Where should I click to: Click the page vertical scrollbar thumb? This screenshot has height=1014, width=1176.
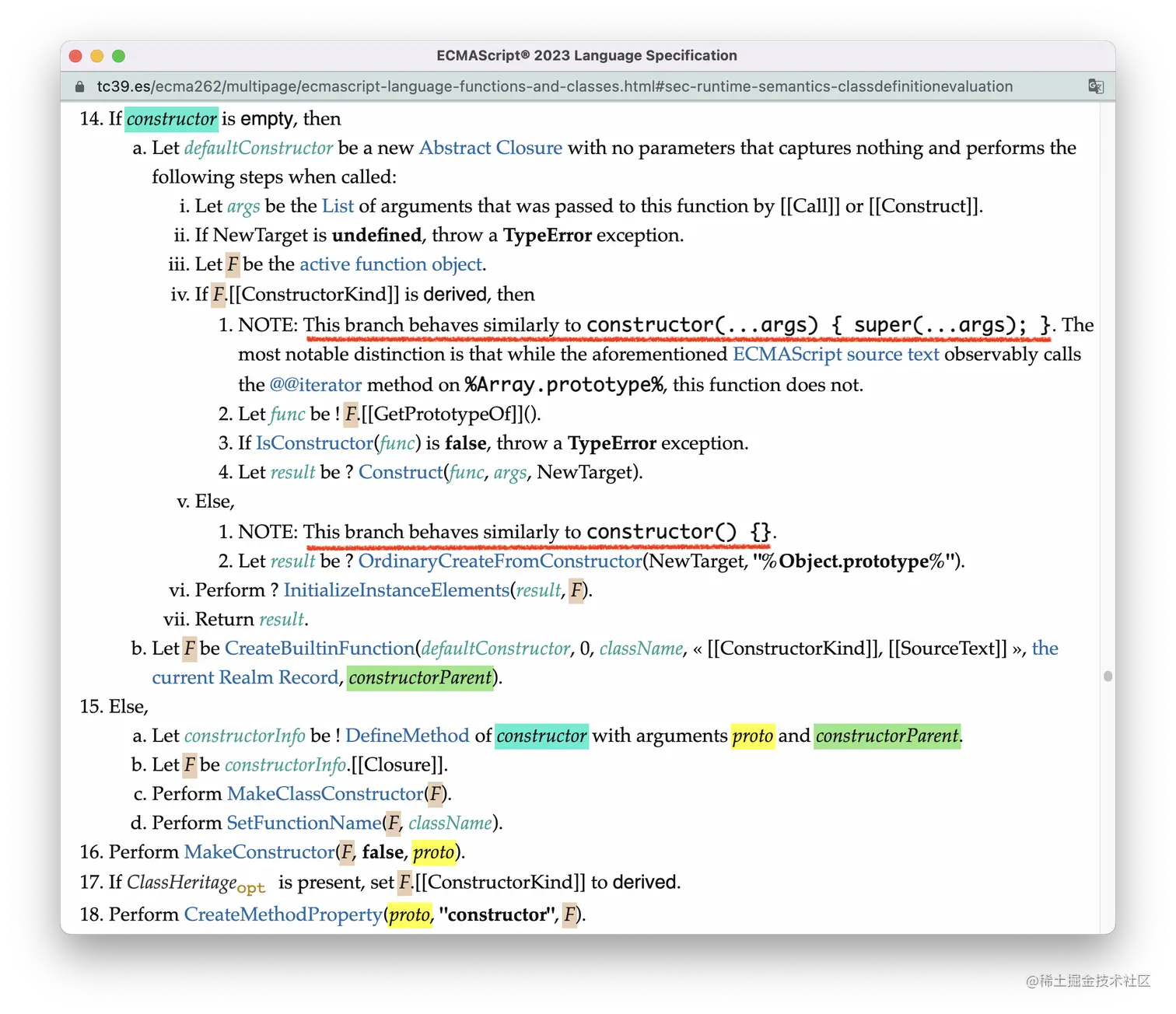point(1108,677)
